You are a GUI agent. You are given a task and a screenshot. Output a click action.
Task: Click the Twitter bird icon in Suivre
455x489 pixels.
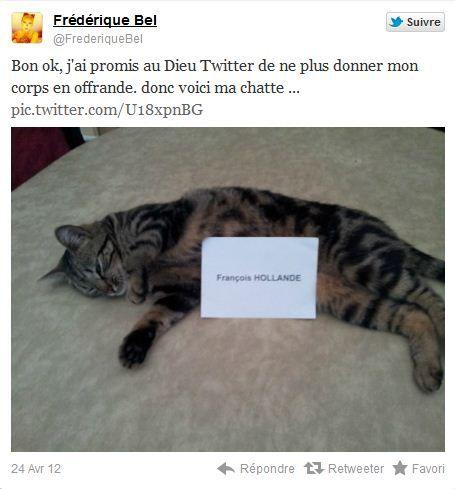(396, 22)
